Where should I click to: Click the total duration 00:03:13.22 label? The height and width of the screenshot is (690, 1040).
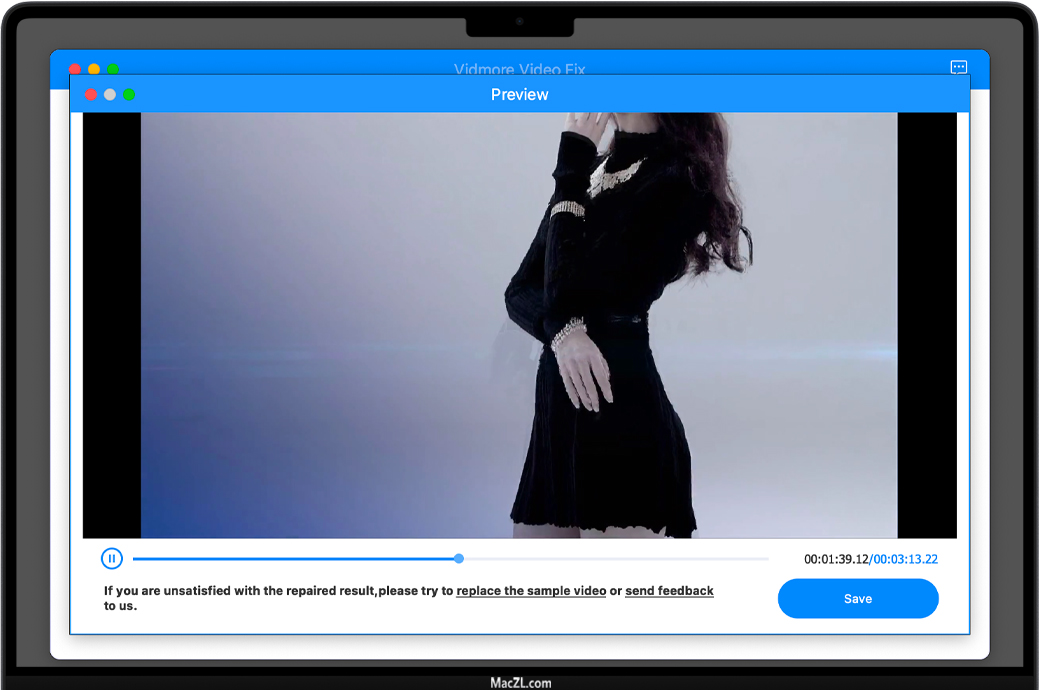coord(906,560)
